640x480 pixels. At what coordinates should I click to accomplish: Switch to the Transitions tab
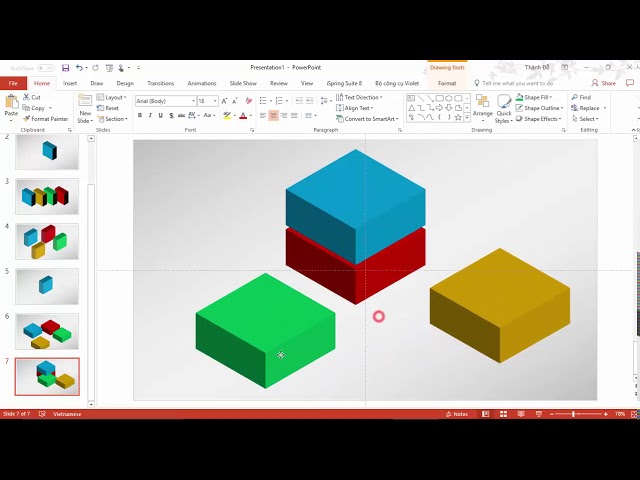[160, 83]
